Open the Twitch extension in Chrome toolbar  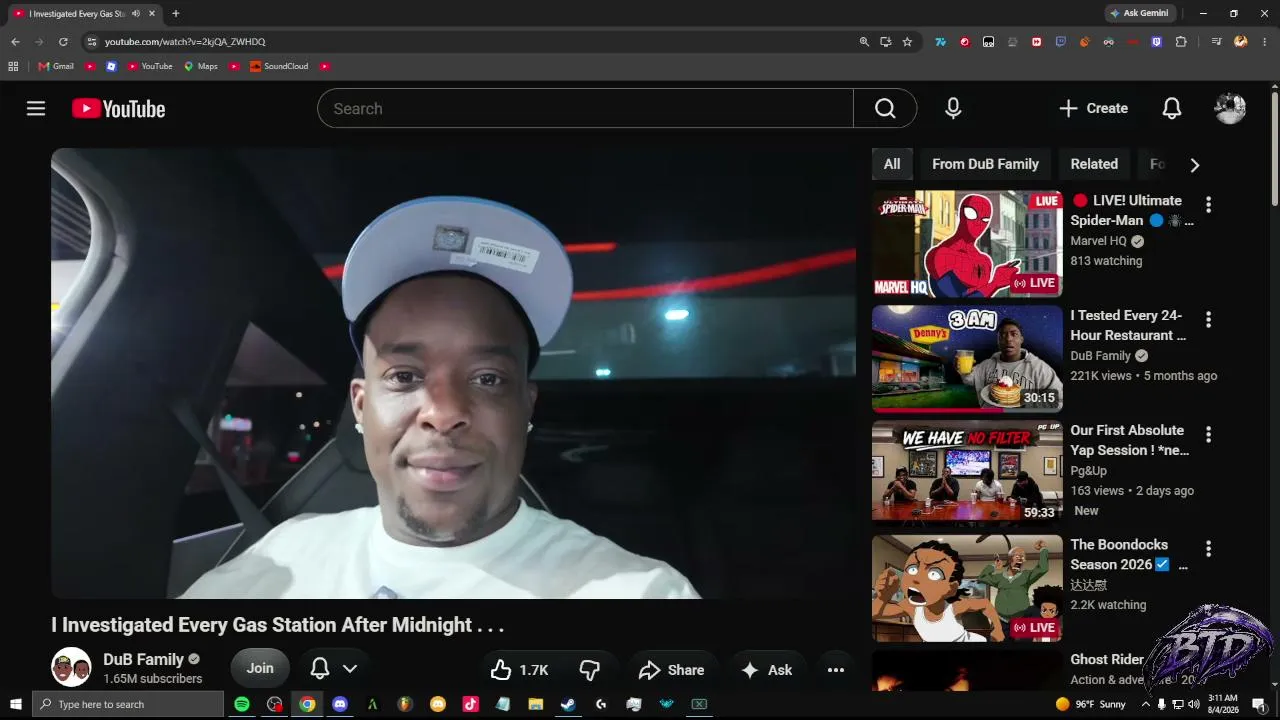(x=1157, y=42)
